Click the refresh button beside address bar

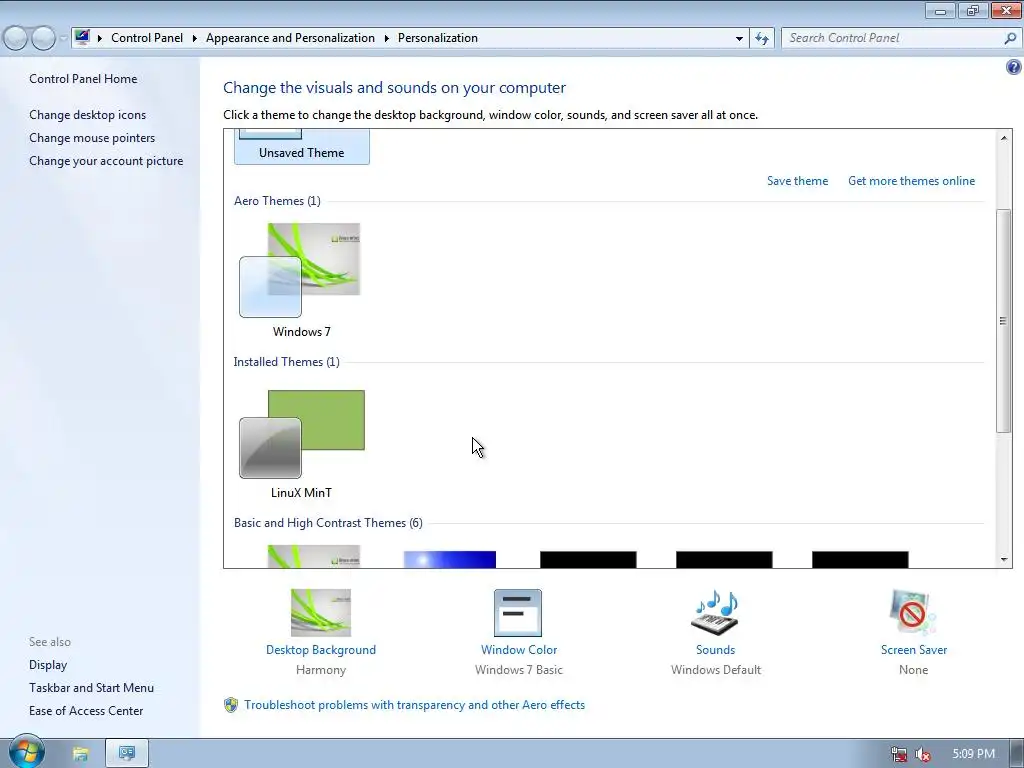762,38
